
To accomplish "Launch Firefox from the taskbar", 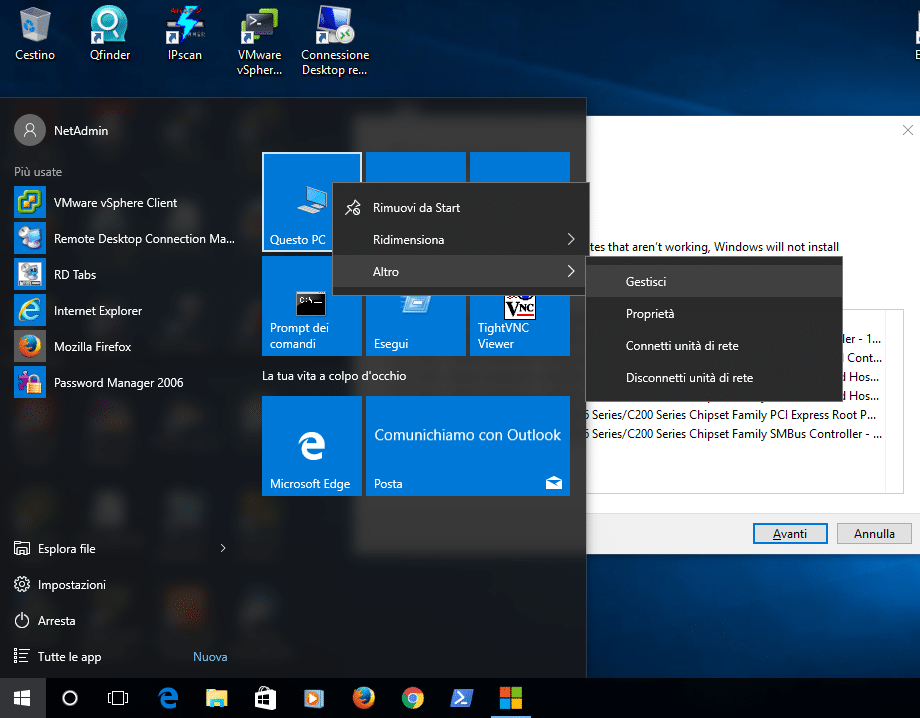I will [363, 698].
